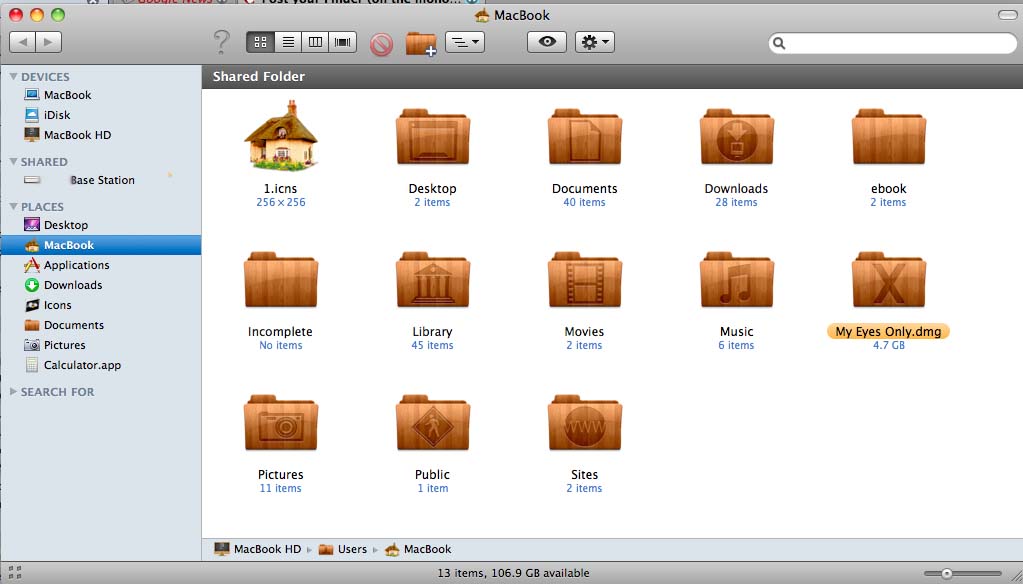Click the red delete prohibition icon
The height and width of the screenshot is (584, 1023).
coord(382,44)
